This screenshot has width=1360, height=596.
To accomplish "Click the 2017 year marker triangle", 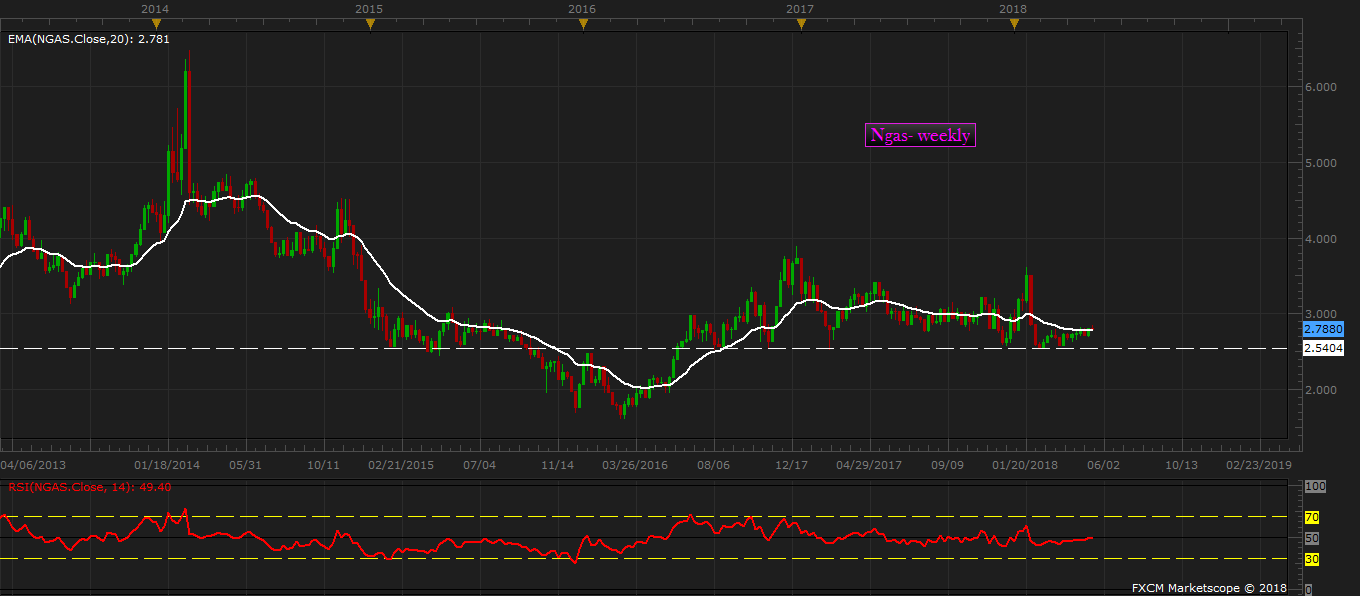I will click(x=800, y=24).
